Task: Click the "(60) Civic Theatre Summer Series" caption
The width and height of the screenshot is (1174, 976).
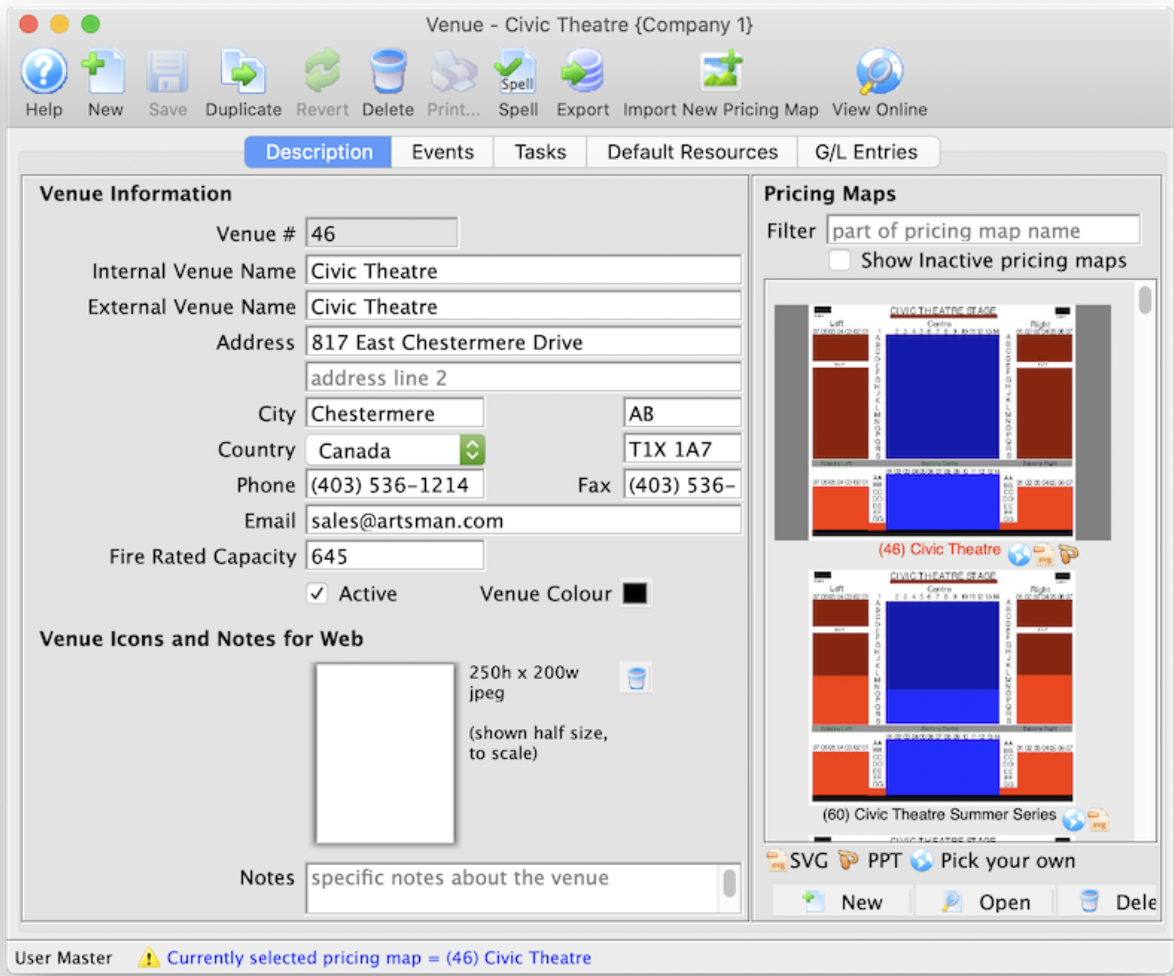Action: pos(939,814)
